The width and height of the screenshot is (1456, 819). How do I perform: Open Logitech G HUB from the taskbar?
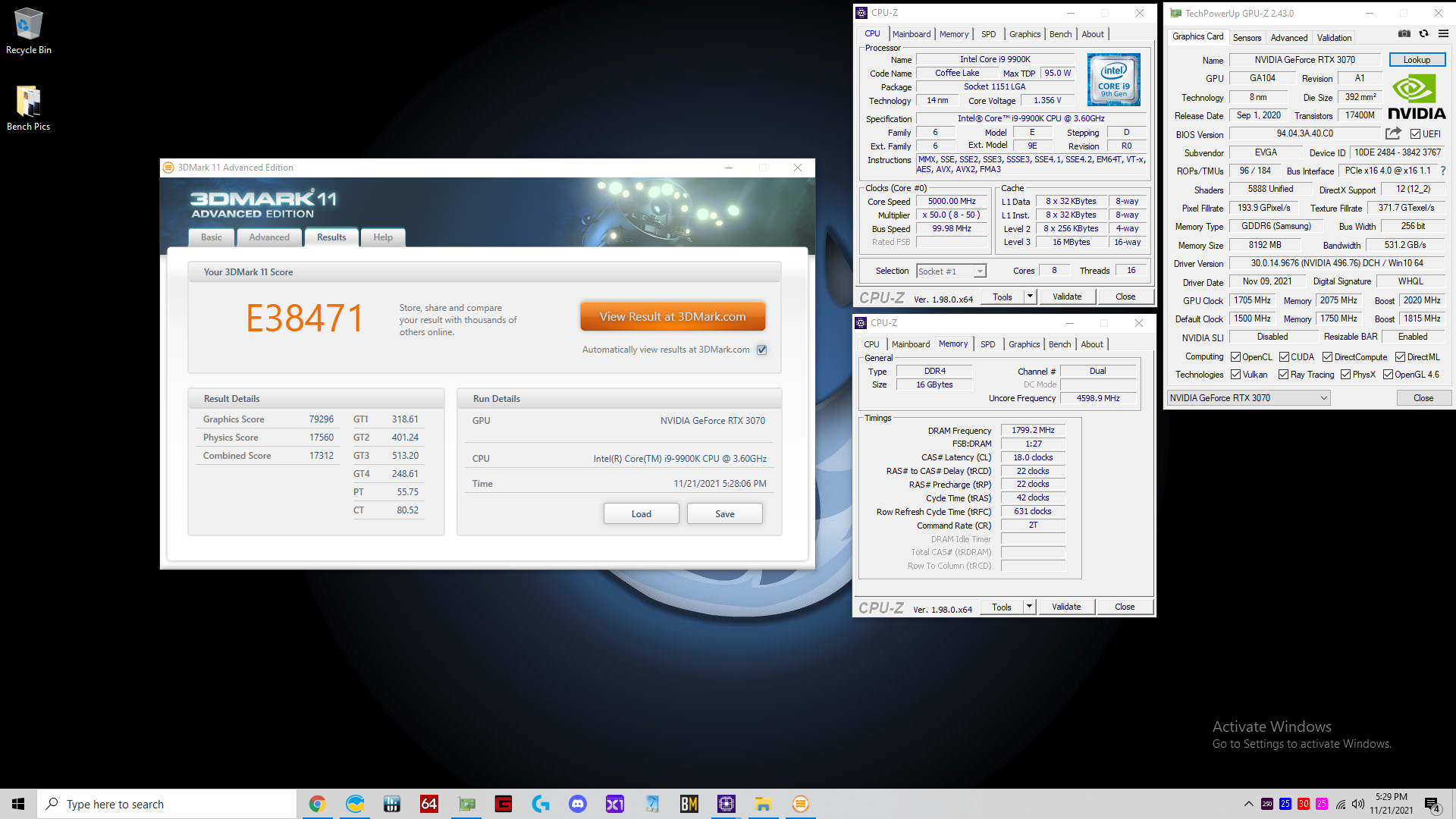(540, 804)
